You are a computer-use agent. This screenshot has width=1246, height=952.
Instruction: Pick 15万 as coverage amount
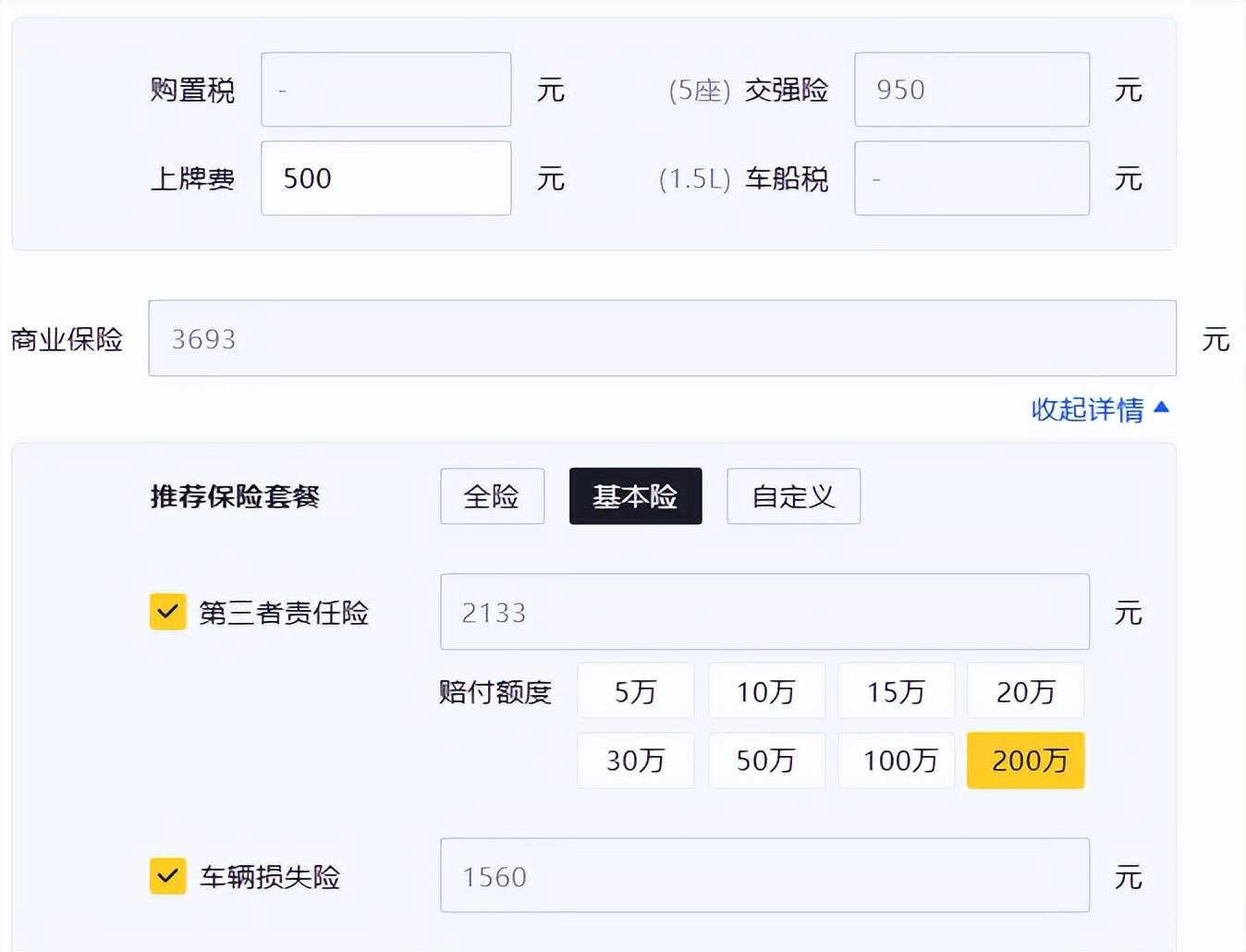(x=896, y=690)
